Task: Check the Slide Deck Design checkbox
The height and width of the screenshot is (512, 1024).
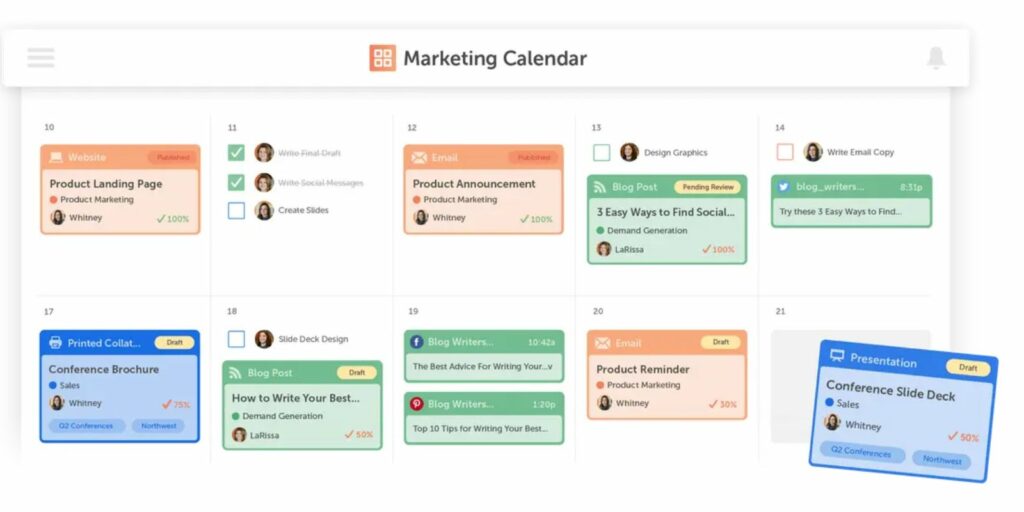Action: click(x=236, y=339)
